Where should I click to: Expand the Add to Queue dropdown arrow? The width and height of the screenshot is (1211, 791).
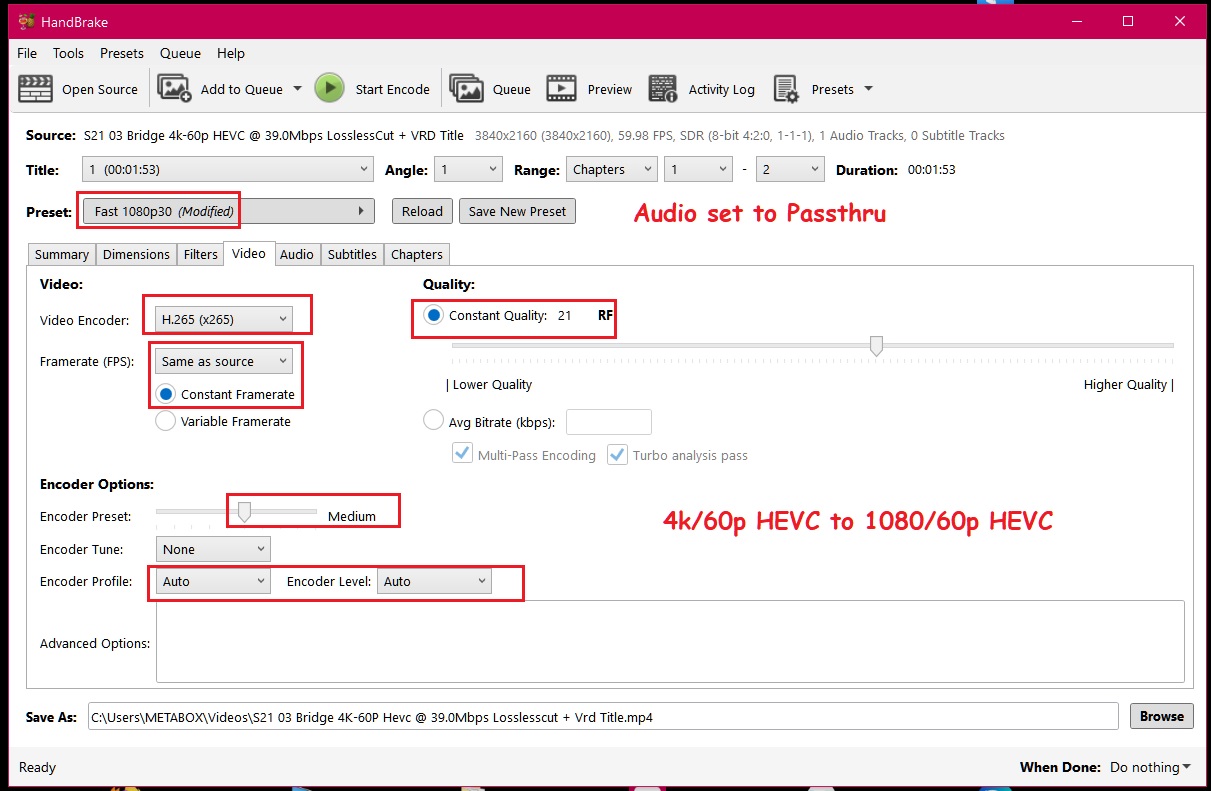coord(297,89)
